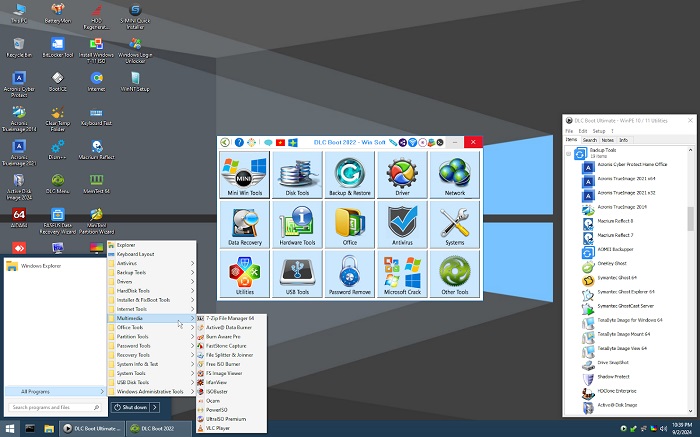Image resolution: width=700 pixels, height=437 pixels.
Task: Open Mini Win Tools in DLC Boot 2022
Action: (245, 175)
